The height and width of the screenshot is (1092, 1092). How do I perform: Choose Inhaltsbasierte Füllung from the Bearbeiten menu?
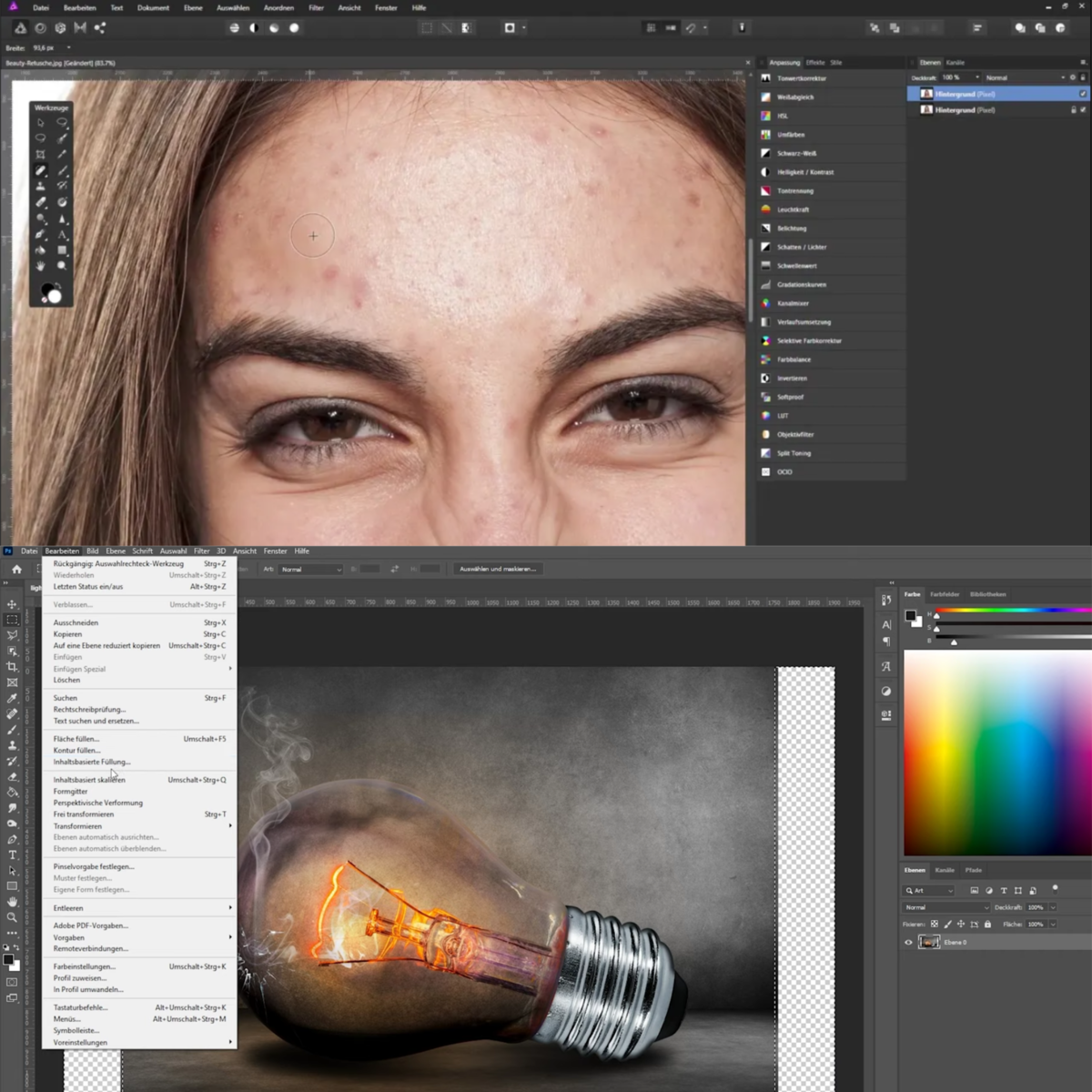pyautogui.click(x=92, y=762)
